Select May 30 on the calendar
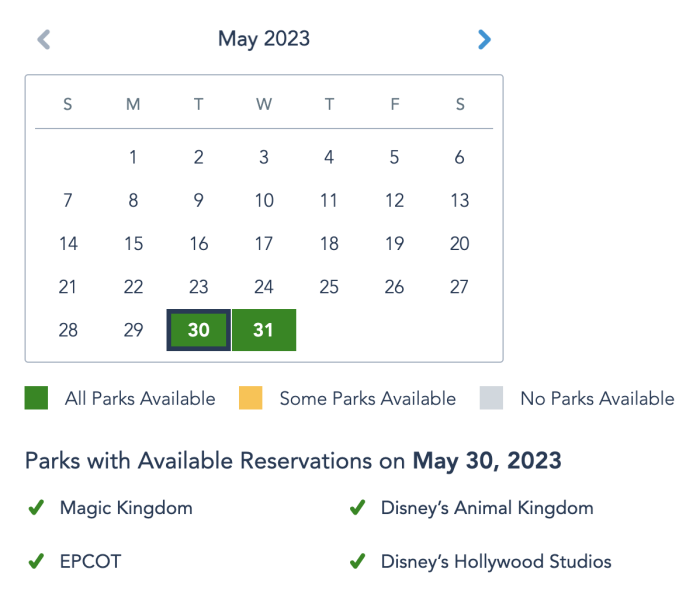Viewport: 700px width, 597px height. pos(199,330)
